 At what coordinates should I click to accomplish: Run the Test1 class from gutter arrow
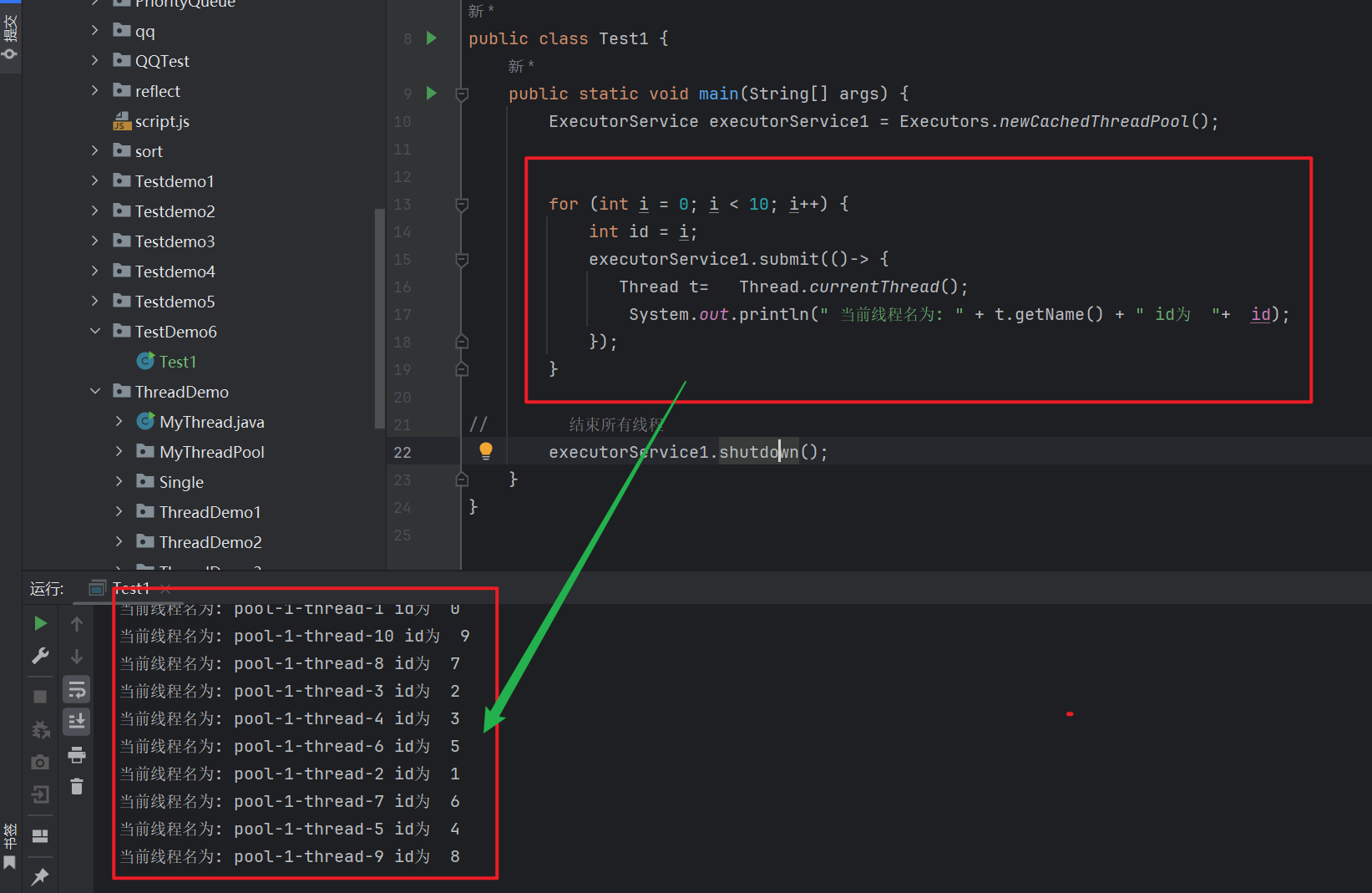432,38
